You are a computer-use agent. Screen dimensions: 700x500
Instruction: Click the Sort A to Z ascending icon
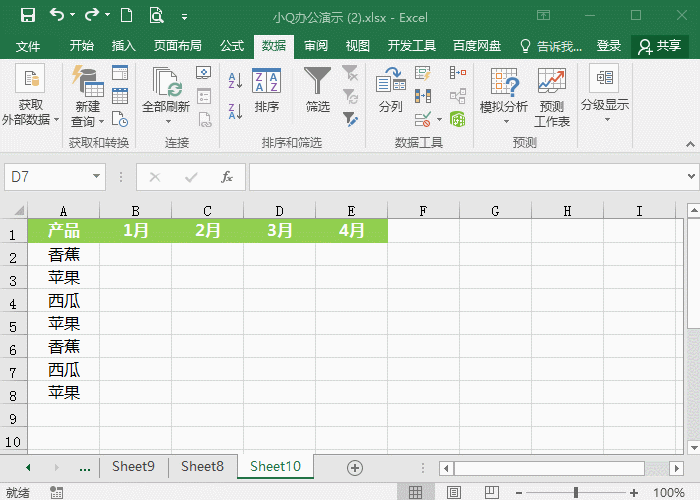tap(235, 82)
